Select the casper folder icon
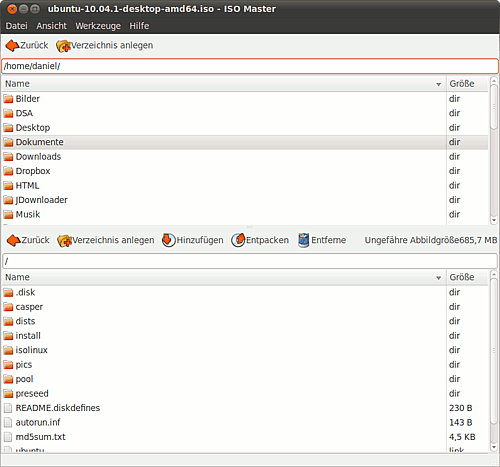This screenshot has width=500, height=467. pos(8,307)
